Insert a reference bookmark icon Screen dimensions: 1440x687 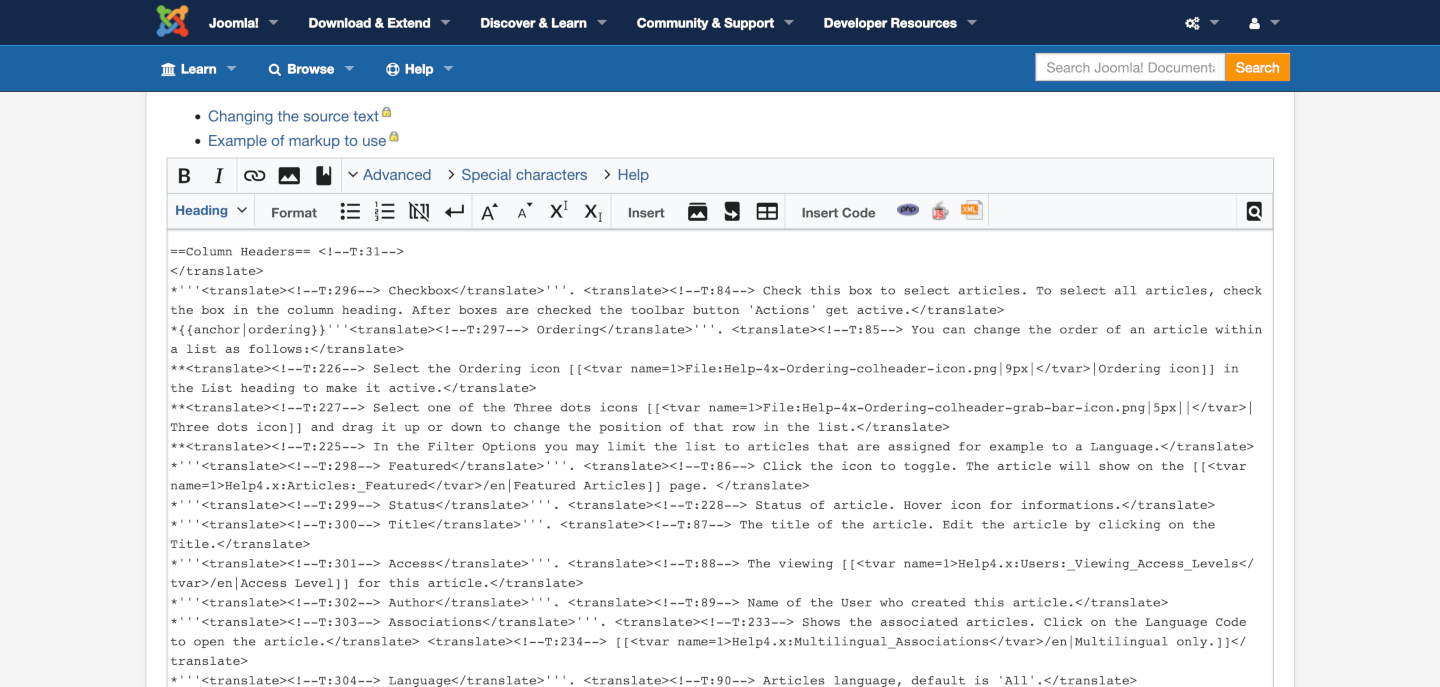coord(323,176)
